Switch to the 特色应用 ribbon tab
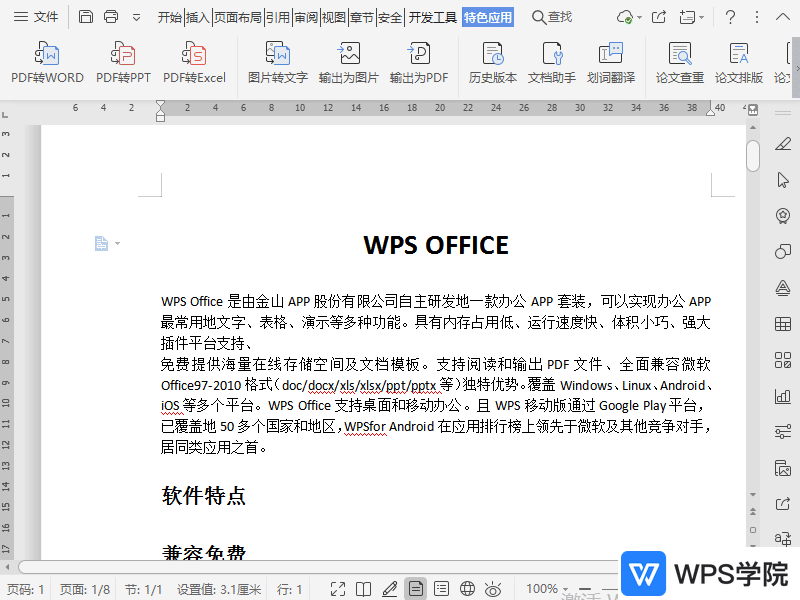 (488, 17)
